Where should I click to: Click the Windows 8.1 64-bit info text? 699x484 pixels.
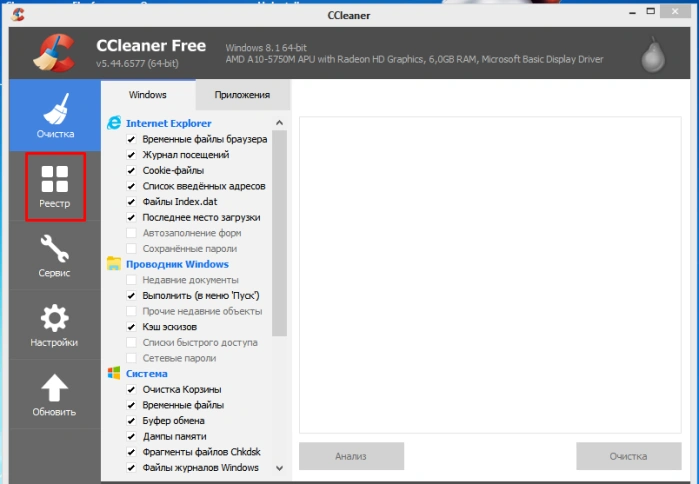266,48
